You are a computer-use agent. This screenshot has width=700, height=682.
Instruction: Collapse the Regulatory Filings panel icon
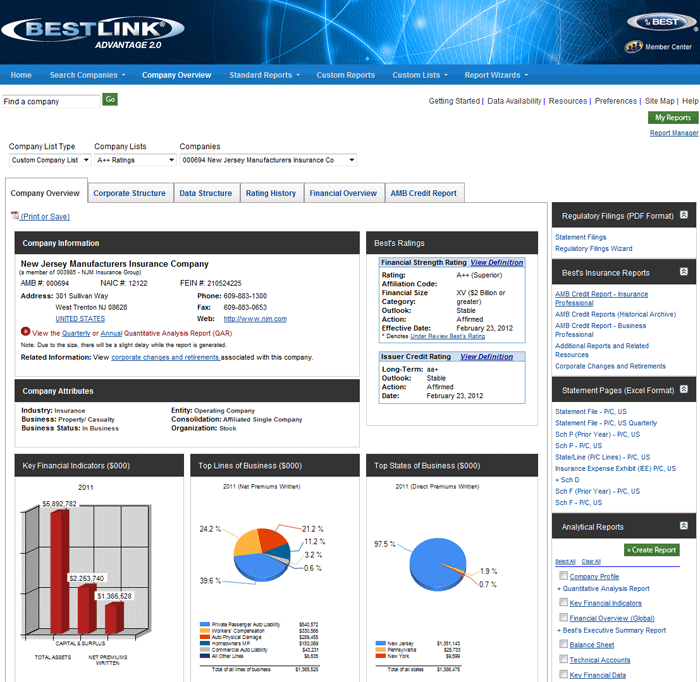(x=683, y=215)
